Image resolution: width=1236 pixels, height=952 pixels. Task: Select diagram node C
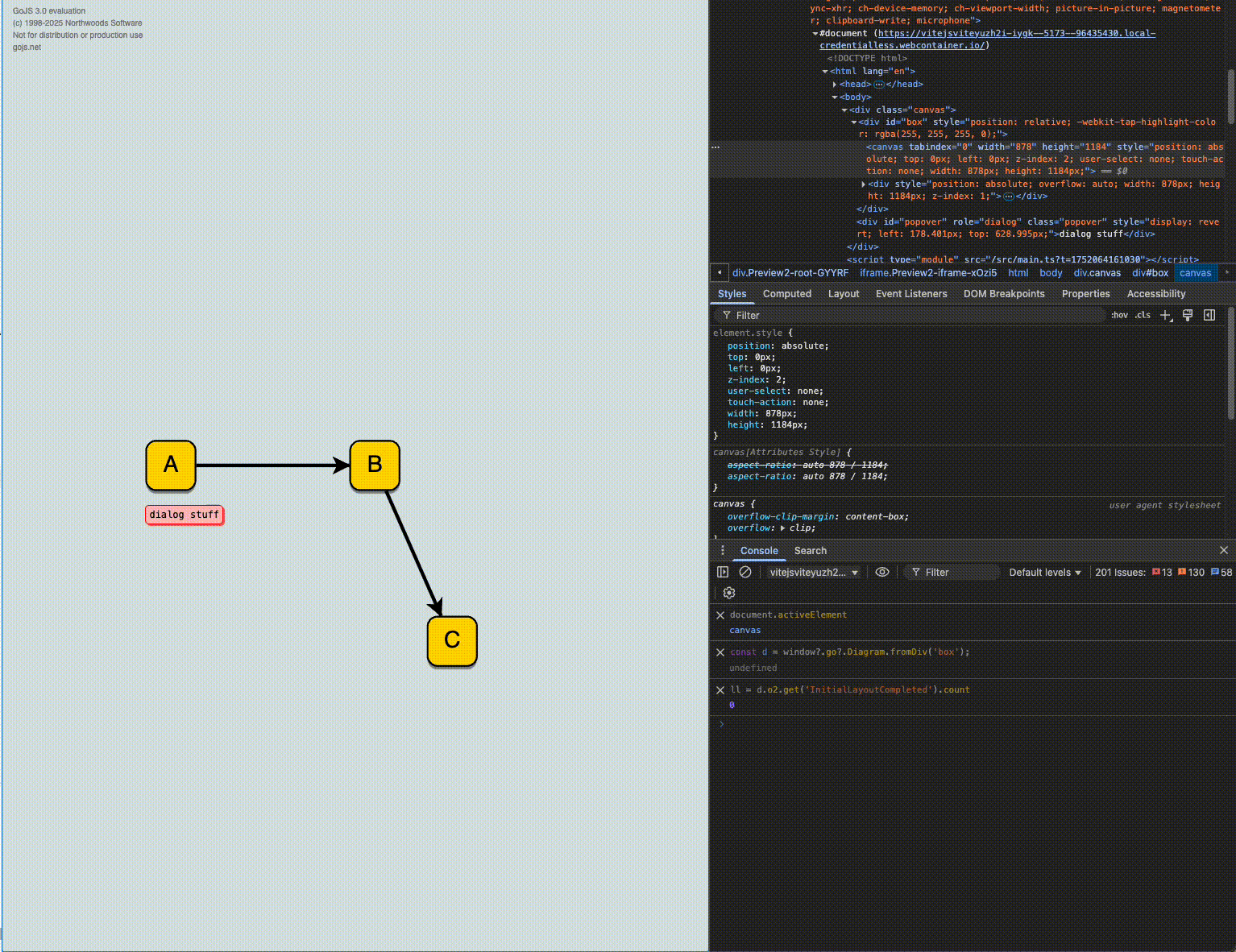tap(452, 641)
